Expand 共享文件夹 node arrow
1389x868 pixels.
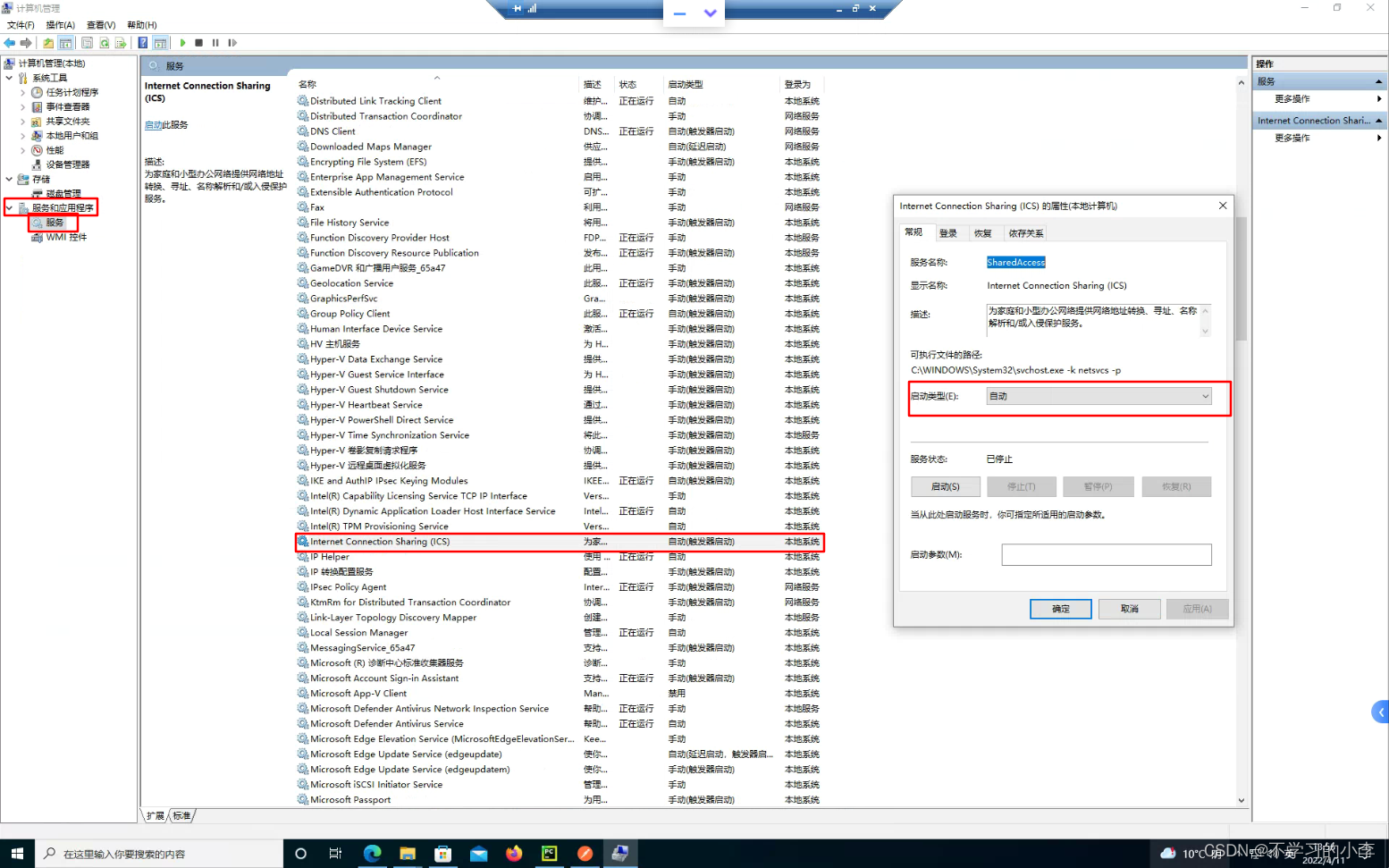[x=23, y=121]
